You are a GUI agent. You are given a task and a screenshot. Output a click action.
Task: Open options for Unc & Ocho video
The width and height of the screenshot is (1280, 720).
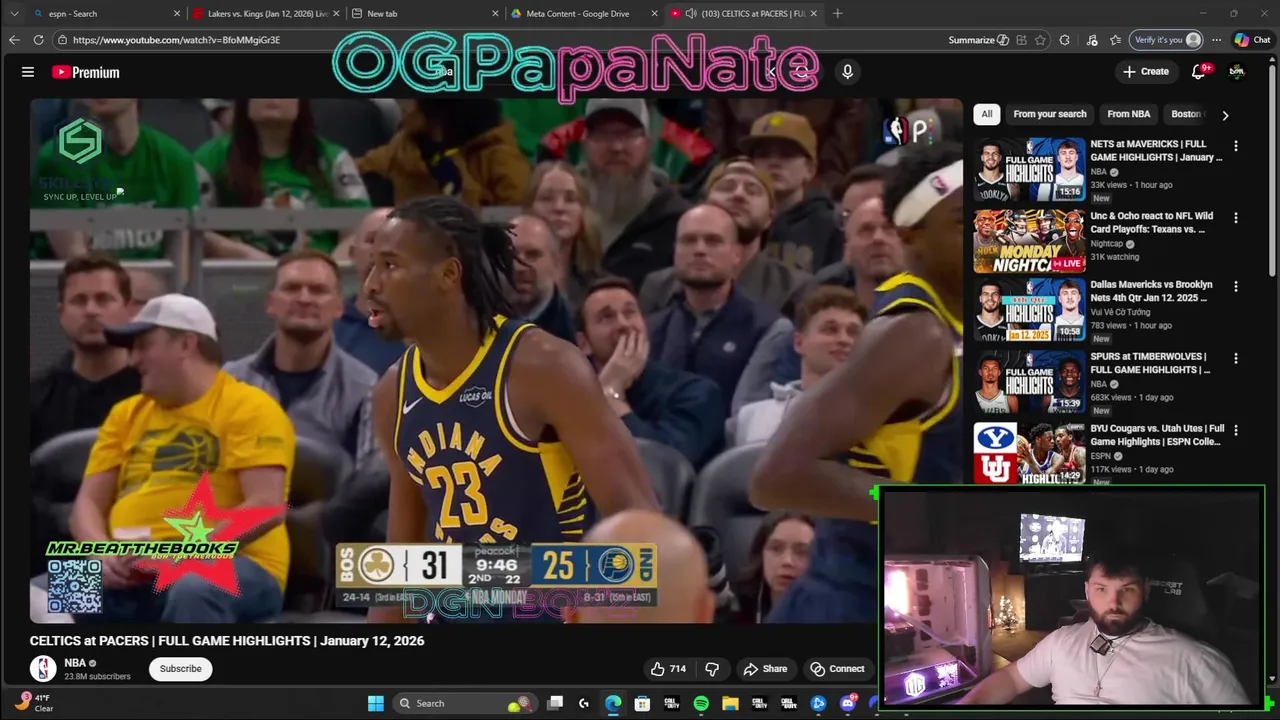(1236, 218)
